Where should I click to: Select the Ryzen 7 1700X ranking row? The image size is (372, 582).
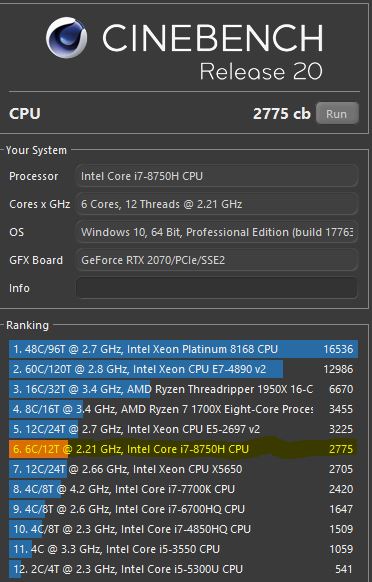click(183, 409)
